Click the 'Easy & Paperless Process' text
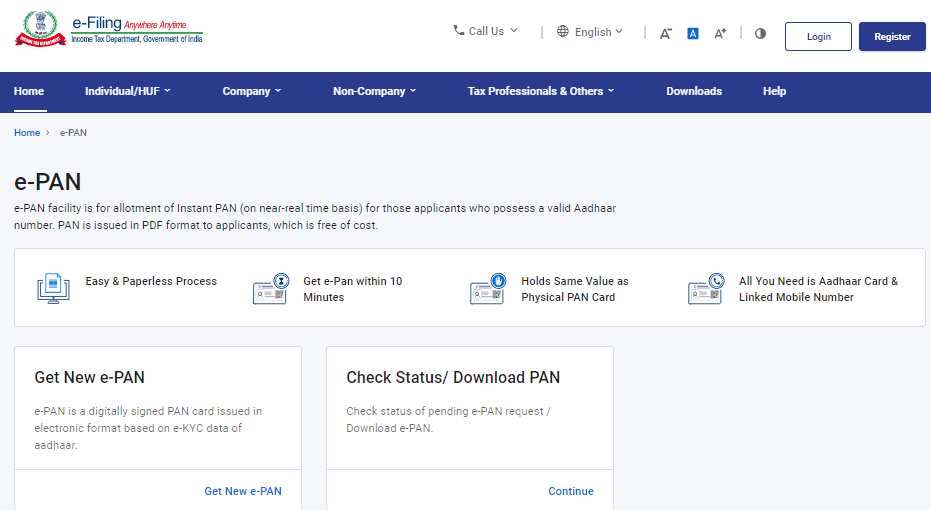Viewport: 931px width, 510px height. pos(151,281)
